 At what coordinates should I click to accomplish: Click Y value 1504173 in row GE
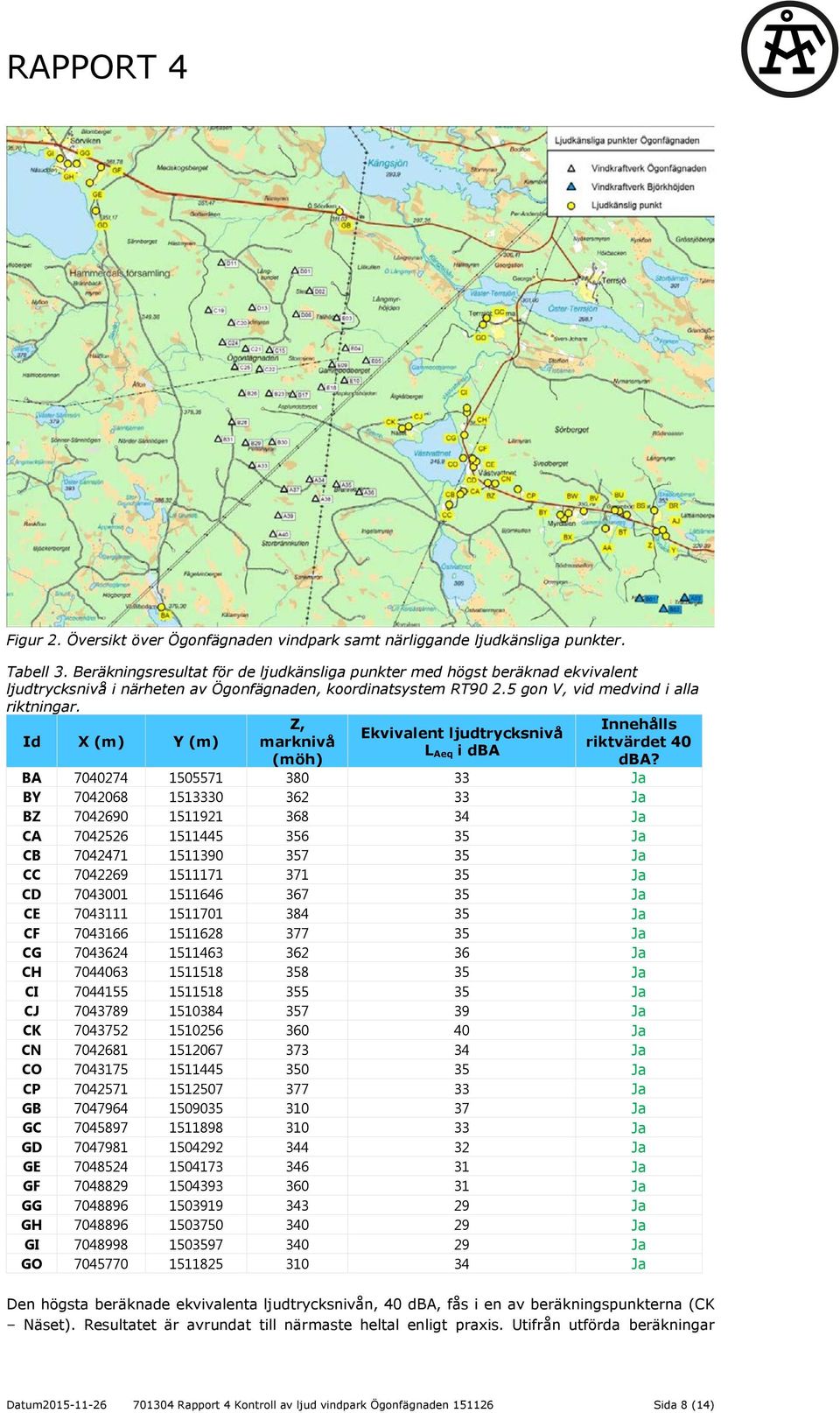pos(196,1166)
